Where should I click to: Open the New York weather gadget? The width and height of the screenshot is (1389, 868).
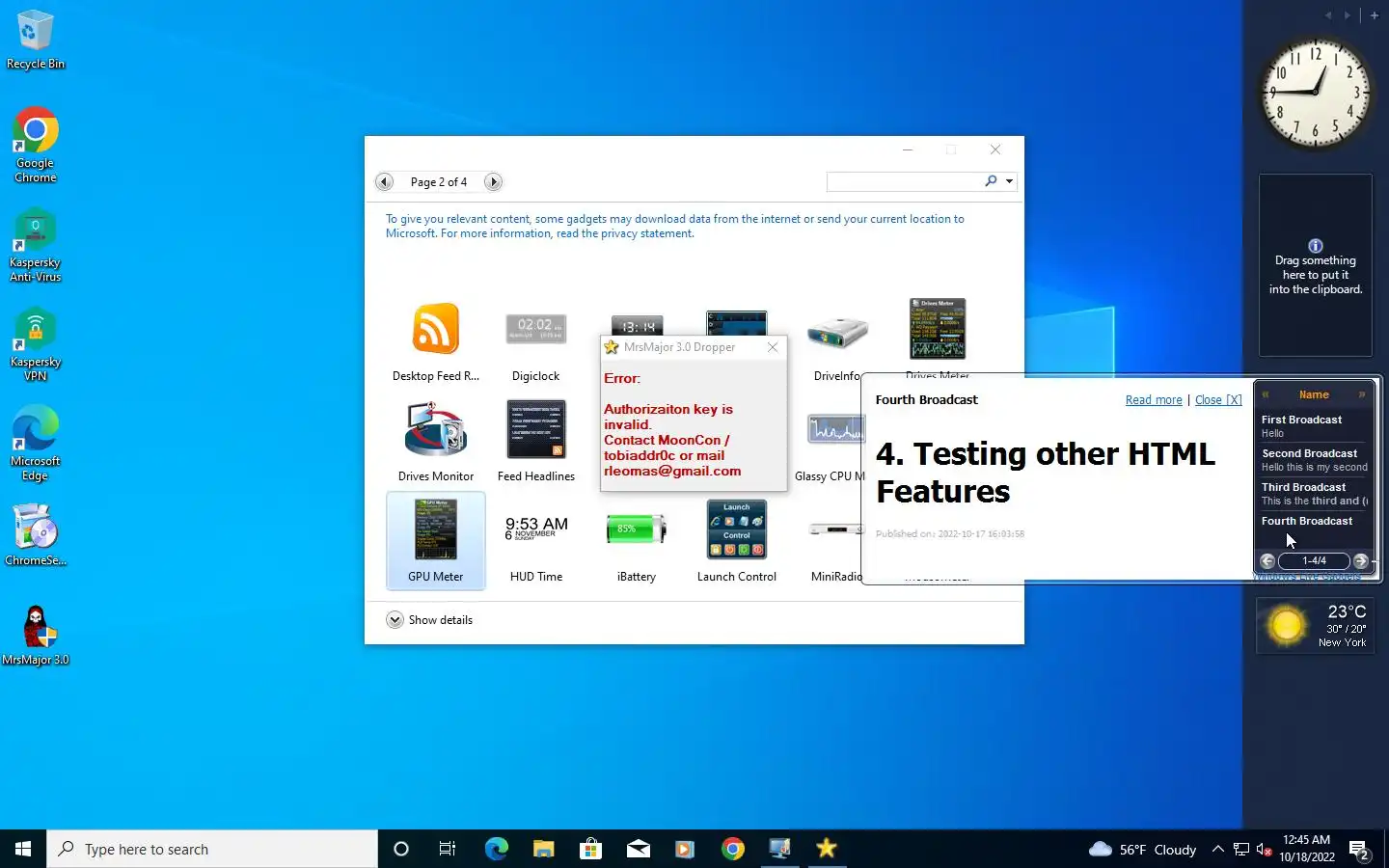tap(1316, 626)
